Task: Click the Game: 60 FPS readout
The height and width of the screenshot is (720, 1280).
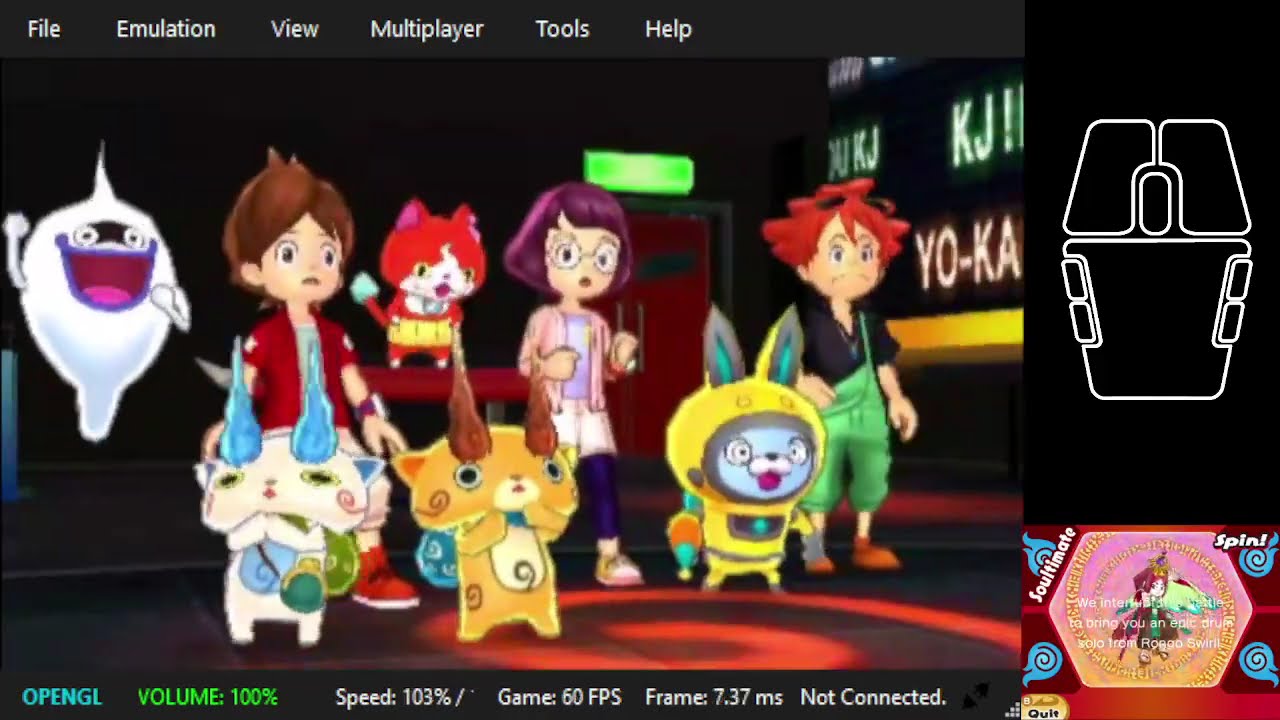Action: [x=559, y=697]
